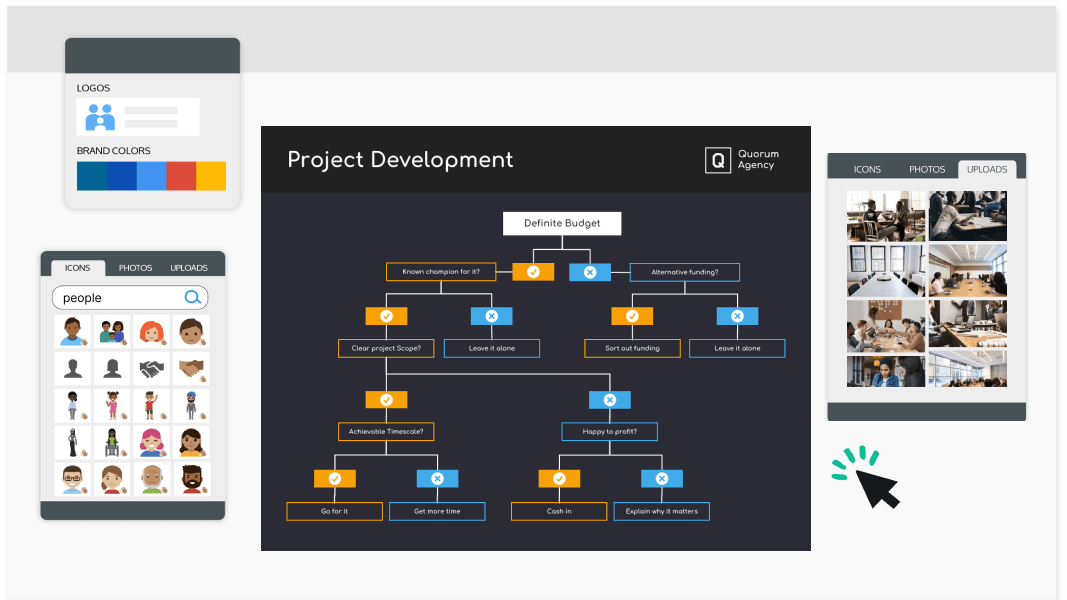This screenshot has height=600, width=1067.
Task: Pick the brown ponytail woman in red icon
Action: 112,479
